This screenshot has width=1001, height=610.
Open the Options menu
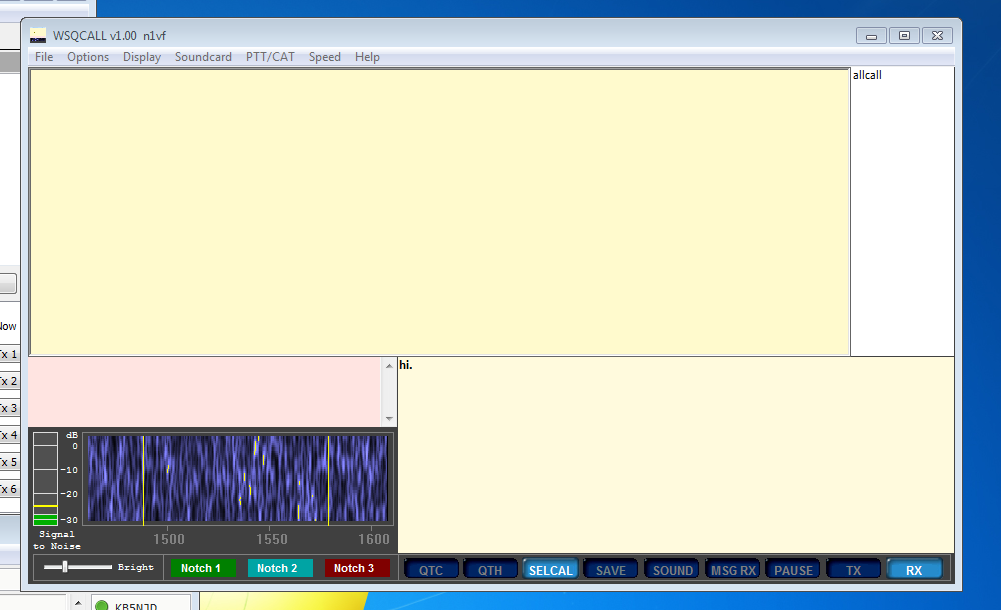click(x=88, y=57)
